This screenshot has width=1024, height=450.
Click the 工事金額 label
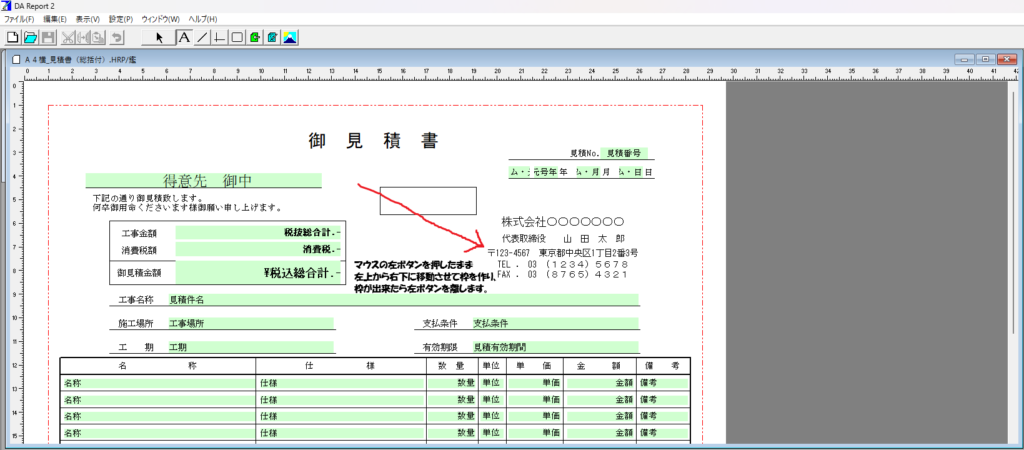click(138, 233)
